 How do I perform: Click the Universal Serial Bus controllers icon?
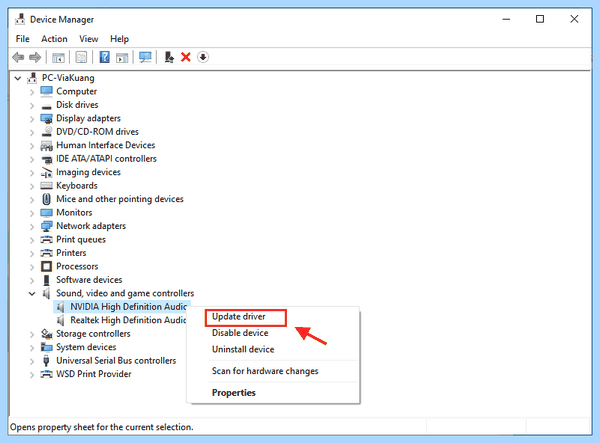click(46, 361)
